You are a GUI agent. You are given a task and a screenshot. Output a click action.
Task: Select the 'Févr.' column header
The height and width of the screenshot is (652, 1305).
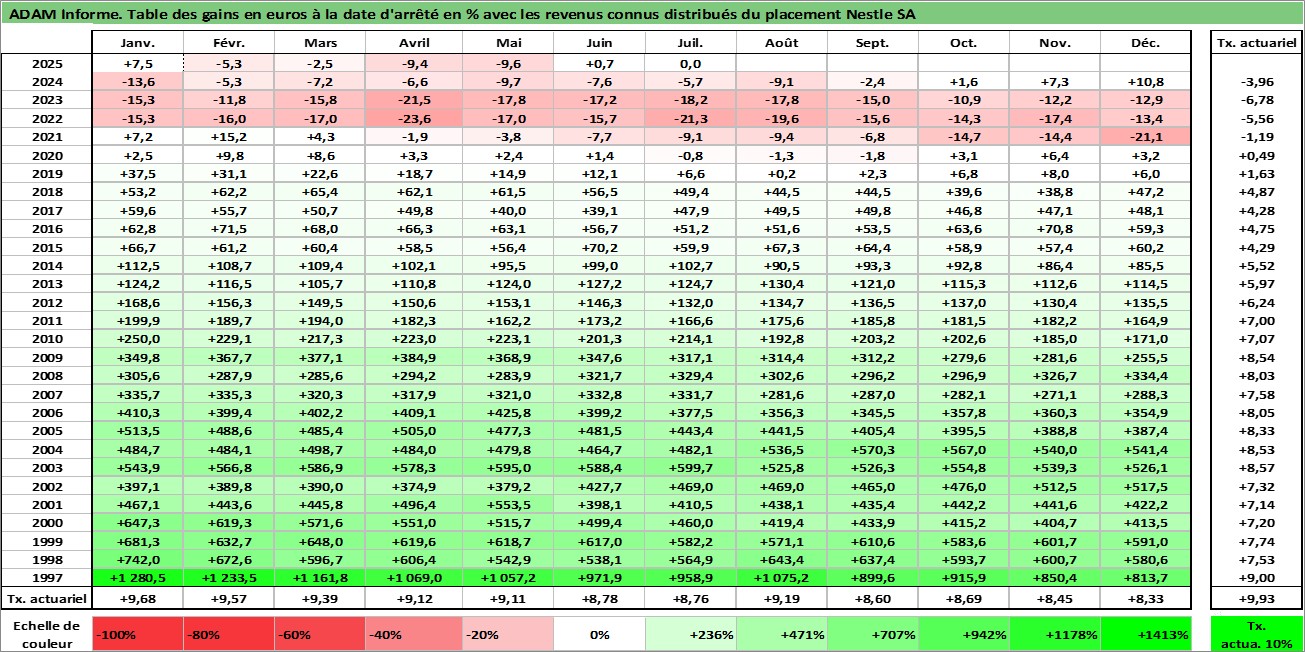(x=229, y=43)
